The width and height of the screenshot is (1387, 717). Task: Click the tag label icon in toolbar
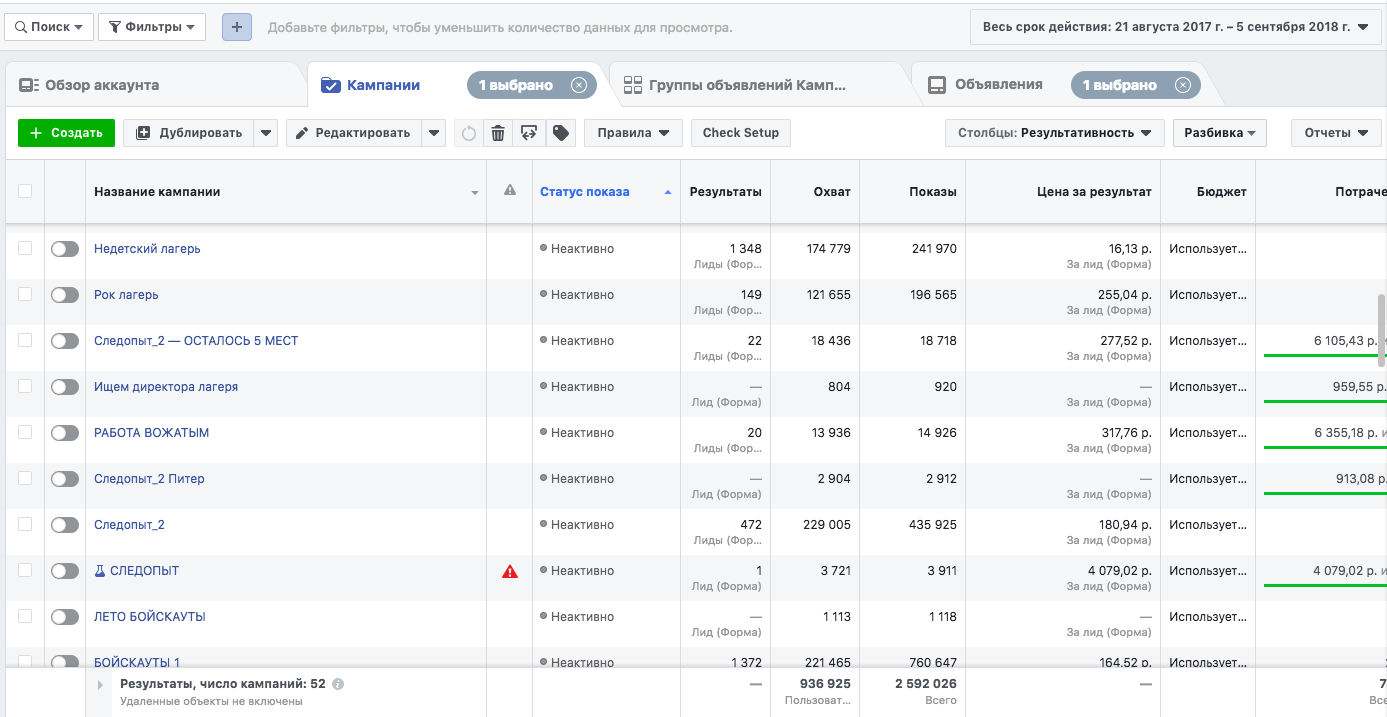(561, 133)
